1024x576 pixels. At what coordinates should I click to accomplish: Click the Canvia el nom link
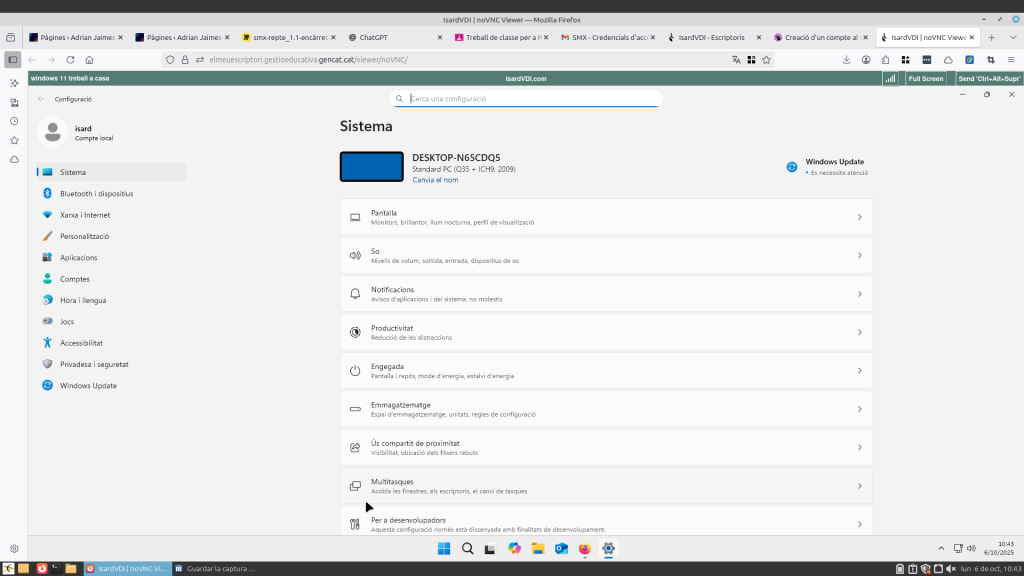click(435, 180)
